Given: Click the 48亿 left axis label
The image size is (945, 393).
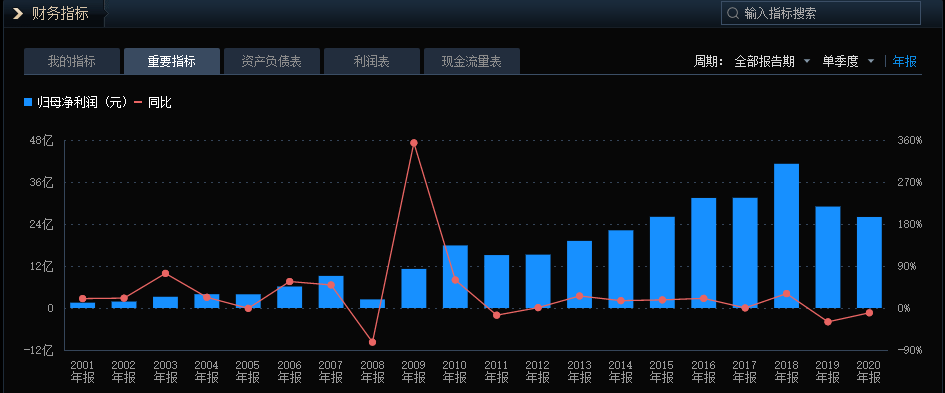Looking at the screenshot, I should pos(42,141).
